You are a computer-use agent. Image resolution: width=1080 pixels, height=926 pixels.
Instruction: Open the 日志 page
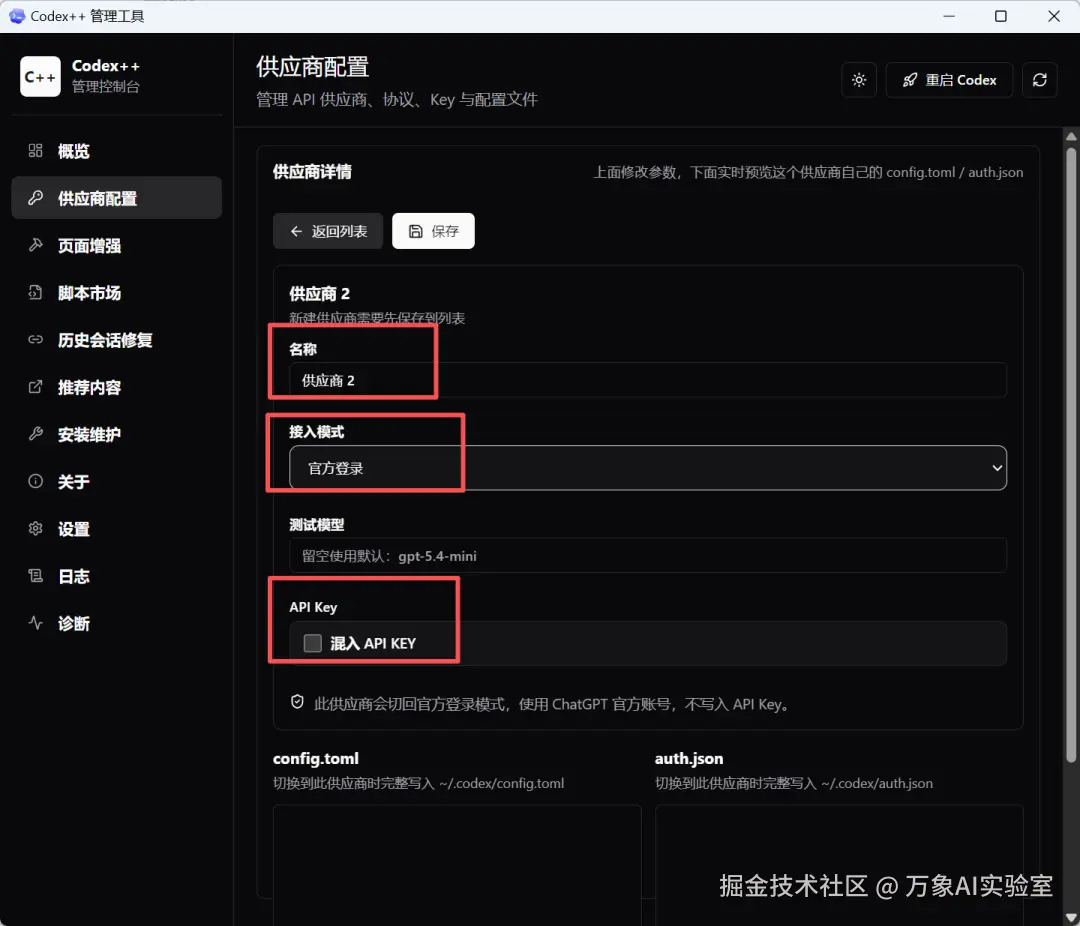(x=116, y=576)
